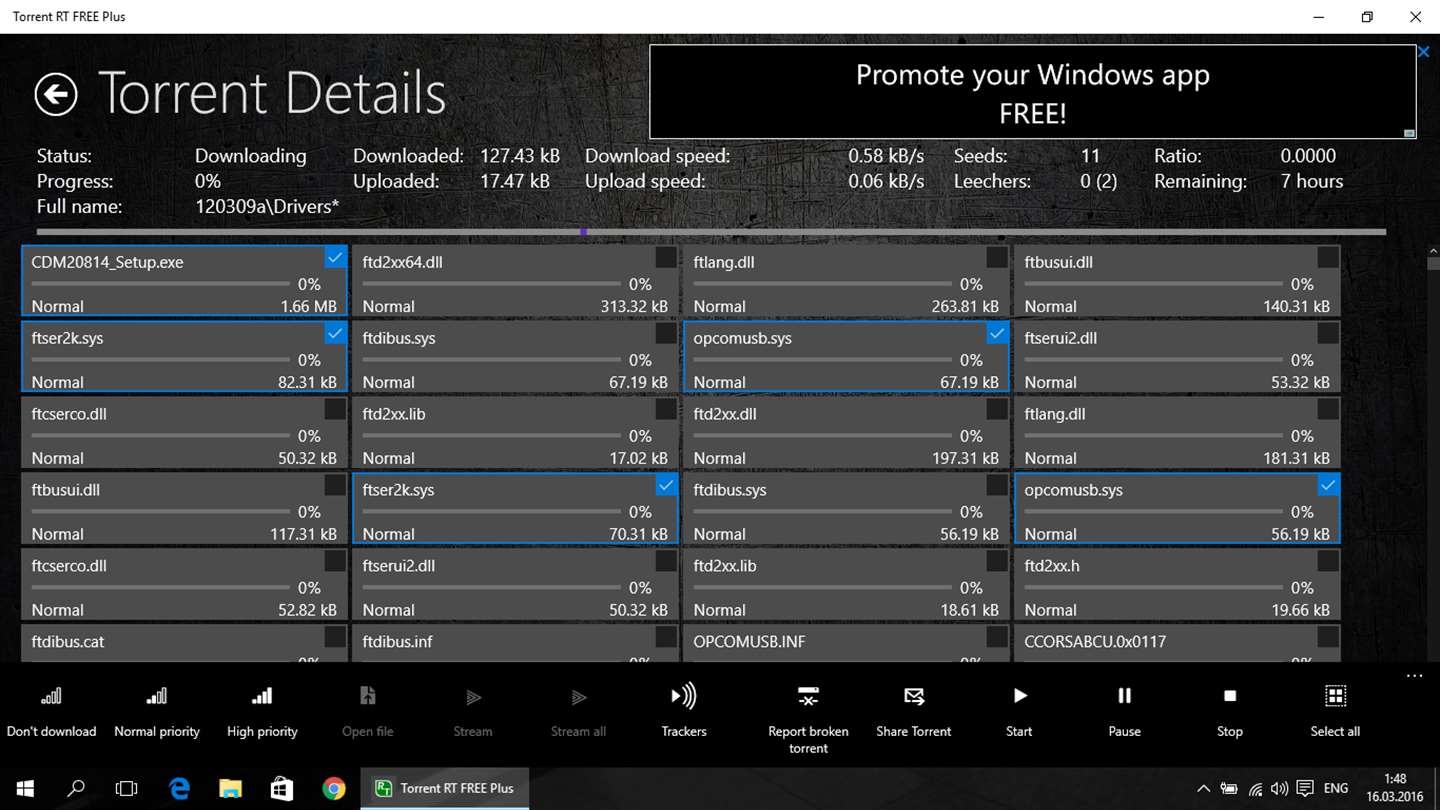Screen dimensions: 1440x810
Task: Open Windows Store from the taskbar
Action: tap(282, 788)
